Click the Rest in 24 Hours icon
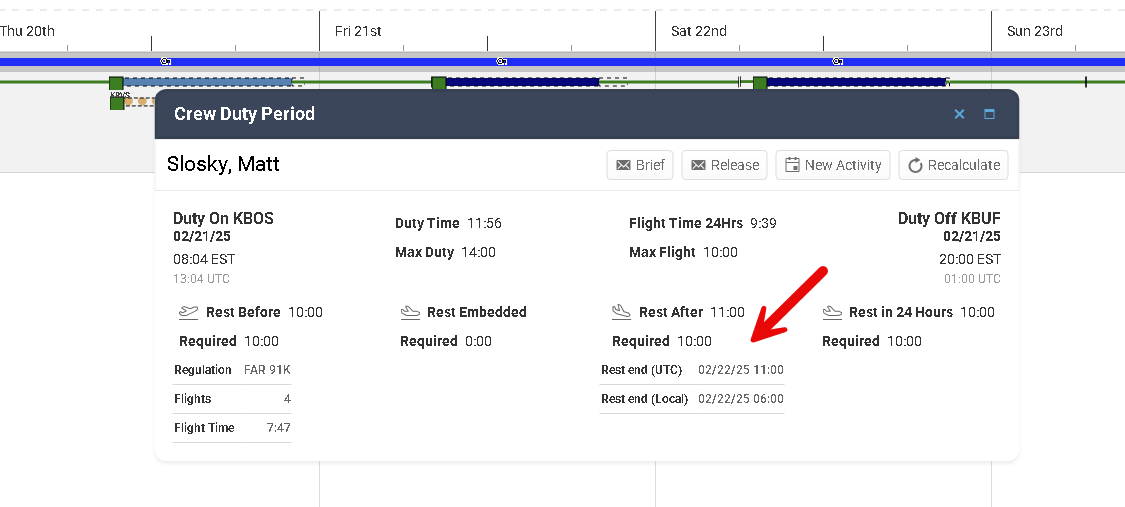This screenshot has height=507, width=1125. pyautogui.click(x=832, y=312)
